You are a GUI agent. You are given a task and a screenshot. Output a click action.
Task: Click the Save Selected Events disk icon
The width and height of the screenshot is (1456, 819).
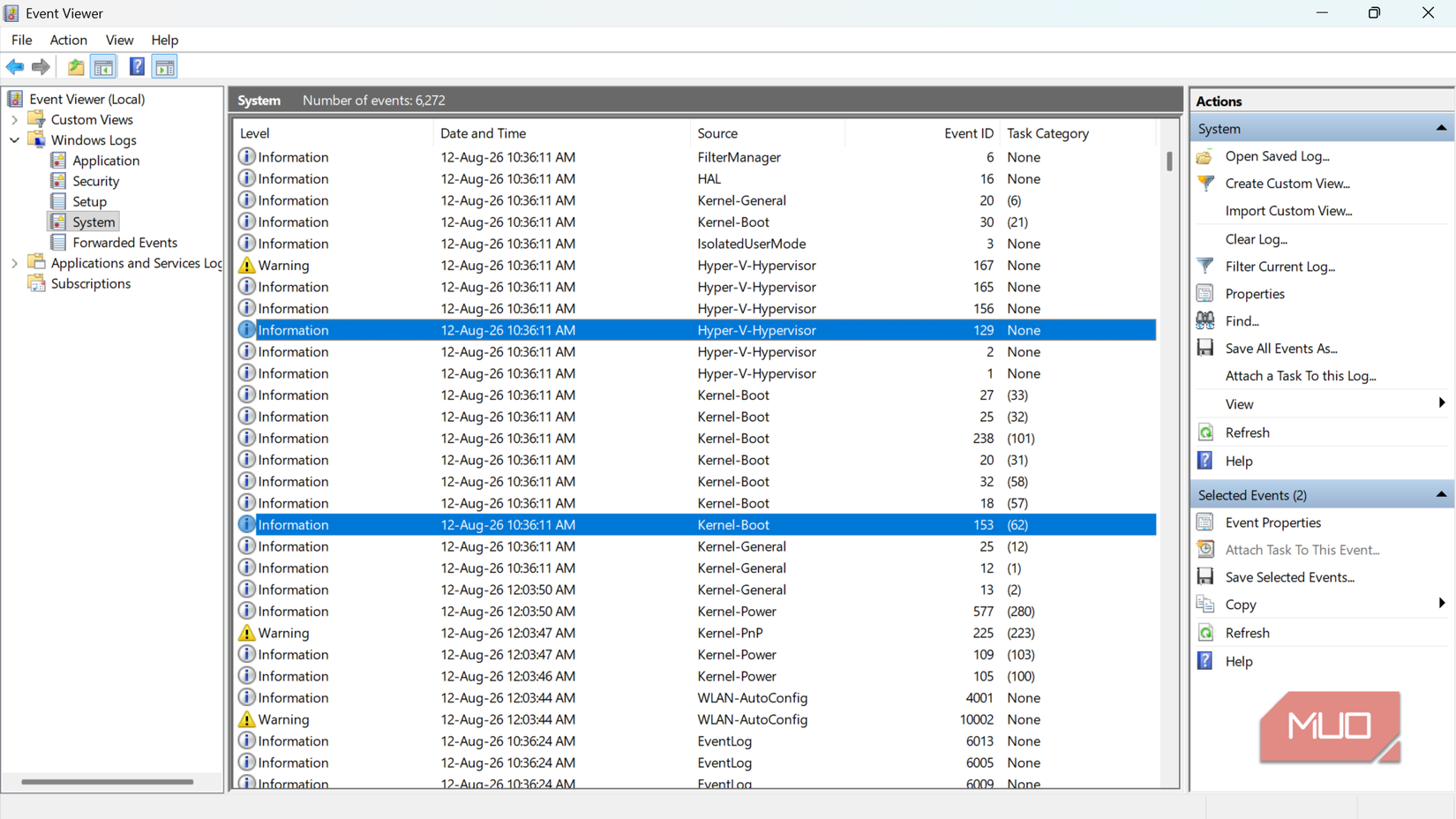[1205, 576]
